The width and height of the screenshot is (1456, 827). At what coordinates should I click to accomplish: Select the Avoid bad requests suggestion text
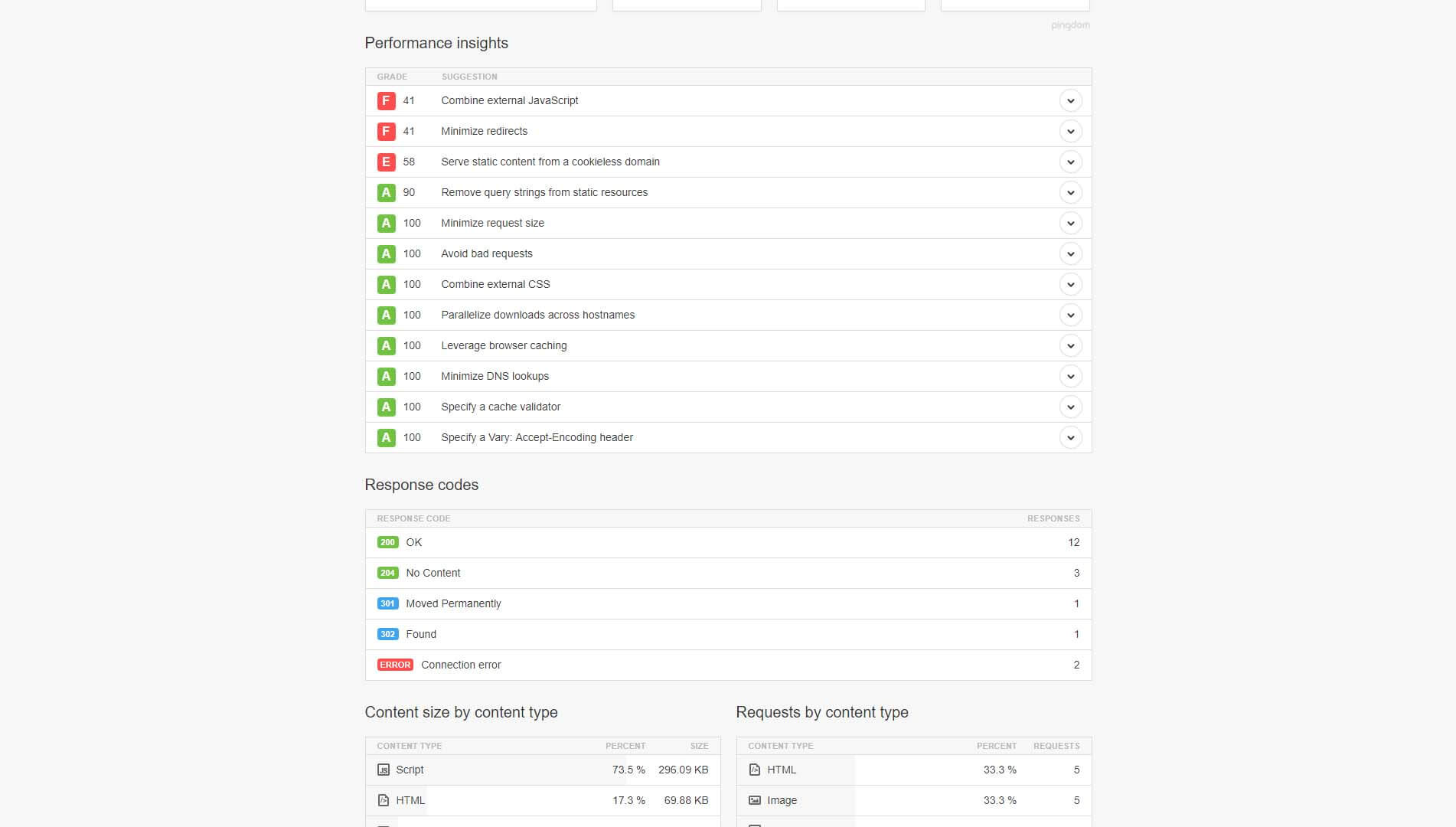coord(486,253)
